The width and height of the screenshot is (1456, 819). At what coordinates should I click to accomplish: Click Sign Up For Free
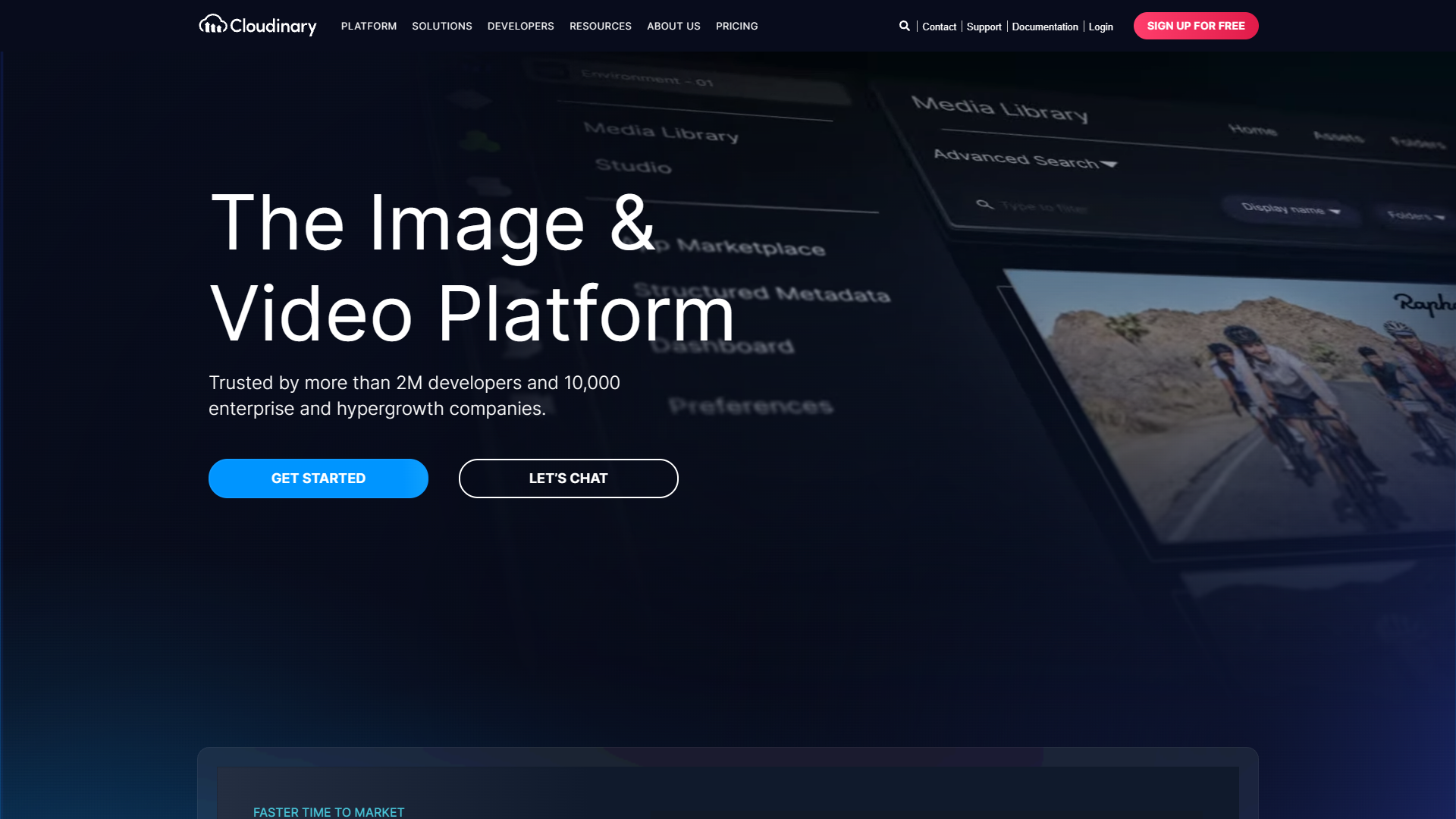[1196, 25]
